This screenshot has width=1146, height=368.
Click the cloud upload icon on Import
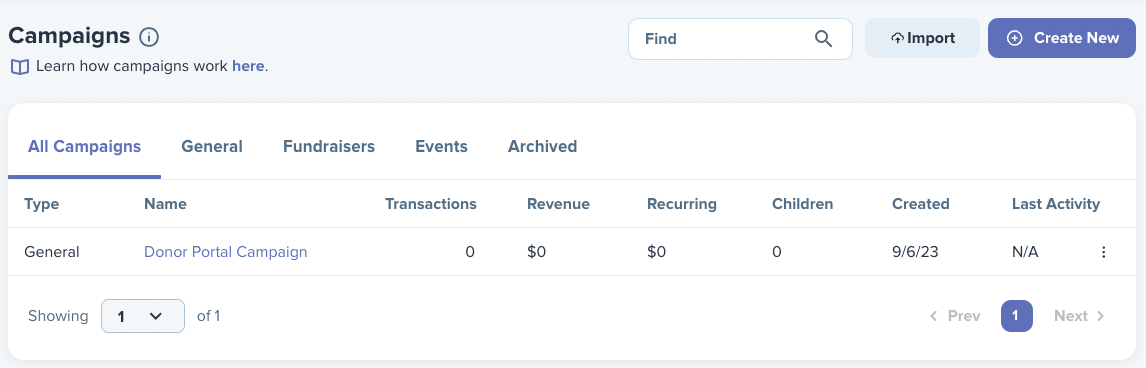point(897,39)
